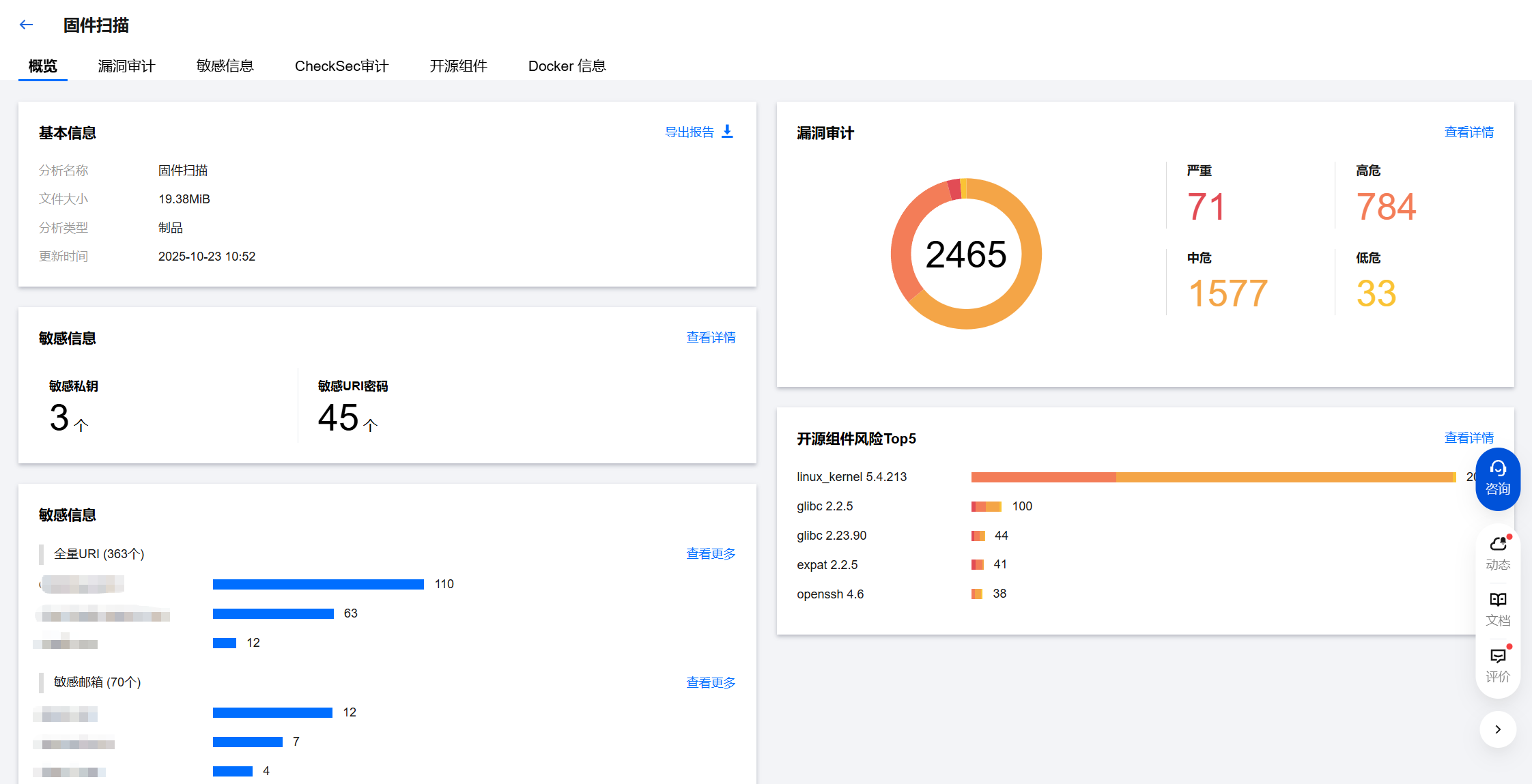Click the 导出报告 link
This screenshot has height=784, width=1532.
pos(689,132)
